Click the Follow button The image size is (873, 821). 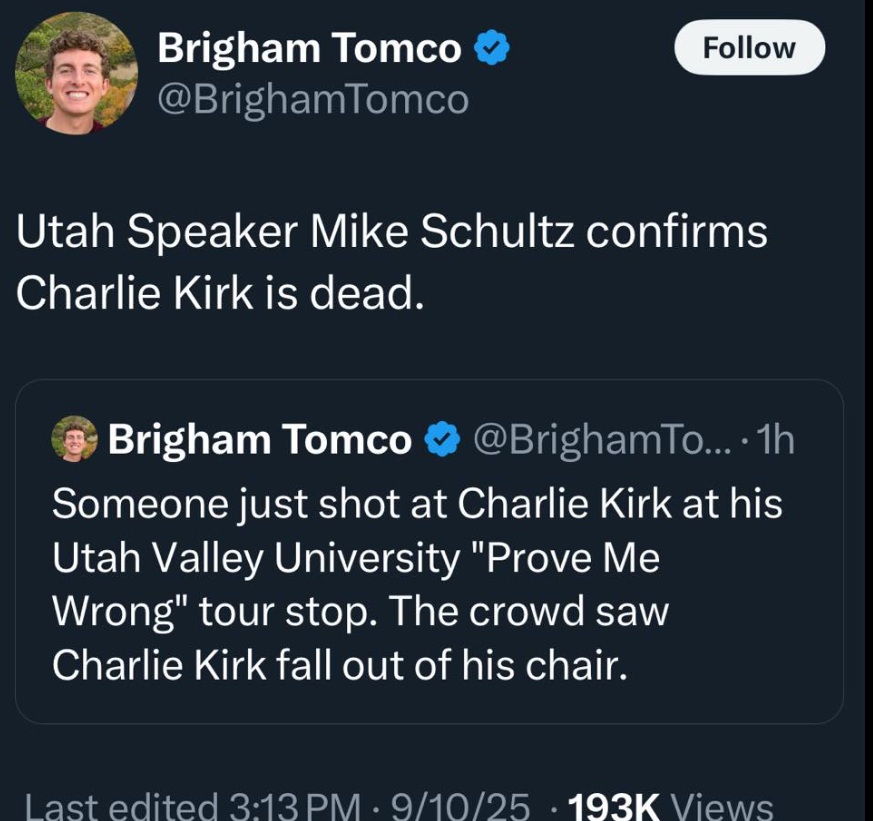749,48
